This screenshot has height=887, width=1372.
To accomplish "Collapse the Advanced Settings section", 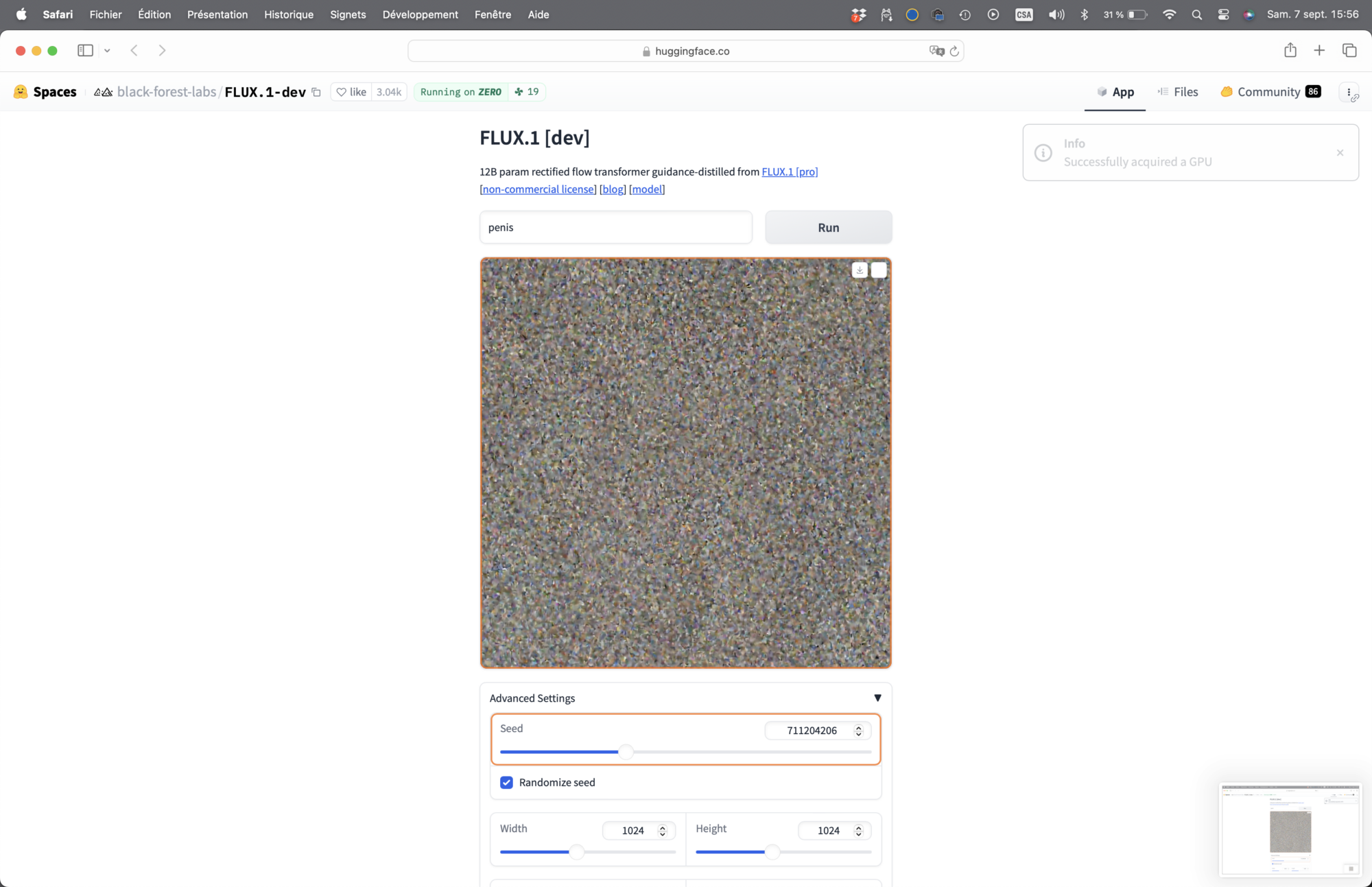I will pos(877,698).
